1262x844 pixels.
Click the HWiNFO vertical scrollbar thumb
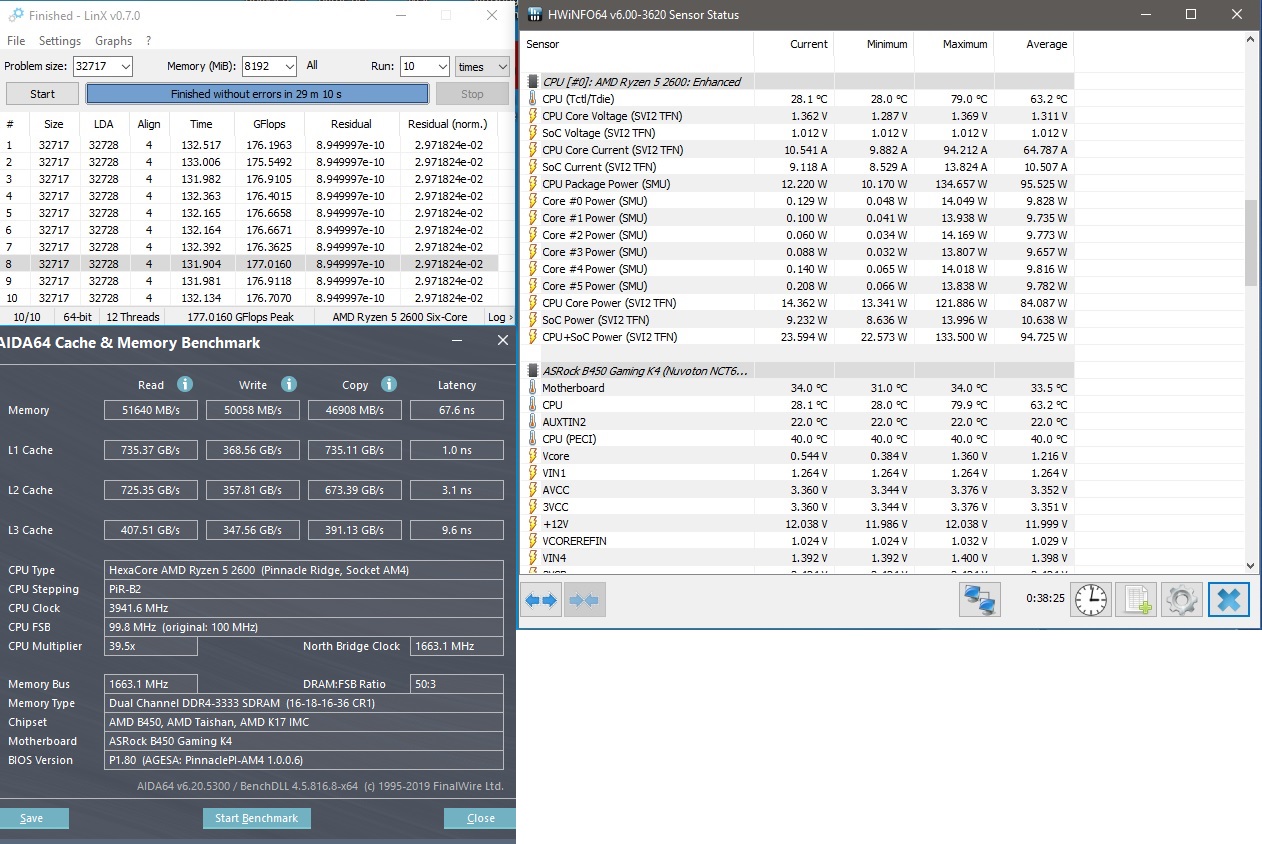tap(1250, 243)
